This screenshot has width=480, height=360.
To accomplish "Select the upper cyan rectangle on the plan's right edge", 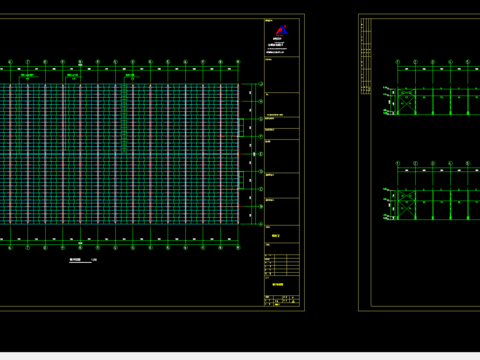I will point(241,128).
